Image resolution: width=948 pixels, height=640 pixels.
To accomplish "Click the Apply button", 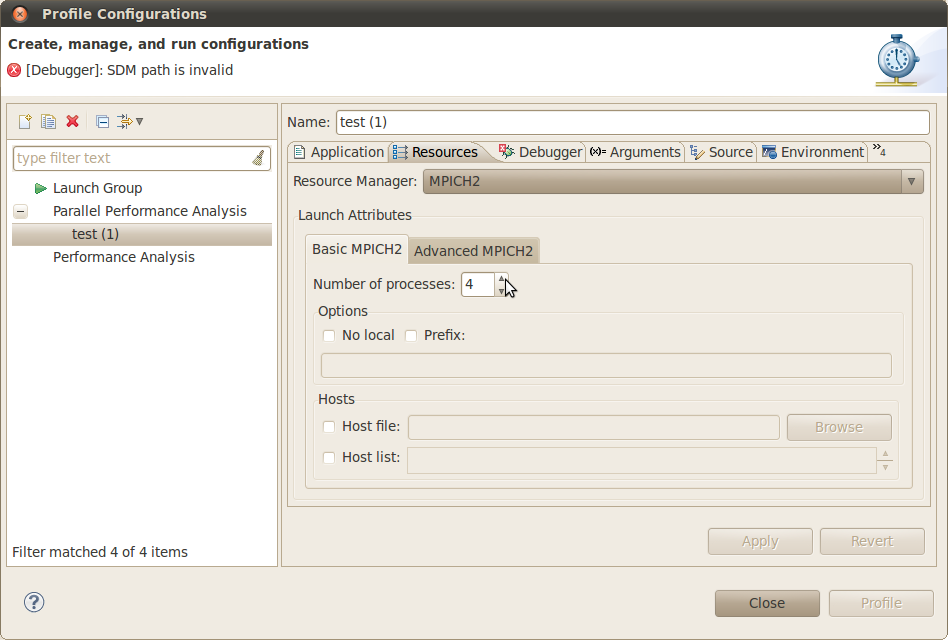I will coord(760,541).
